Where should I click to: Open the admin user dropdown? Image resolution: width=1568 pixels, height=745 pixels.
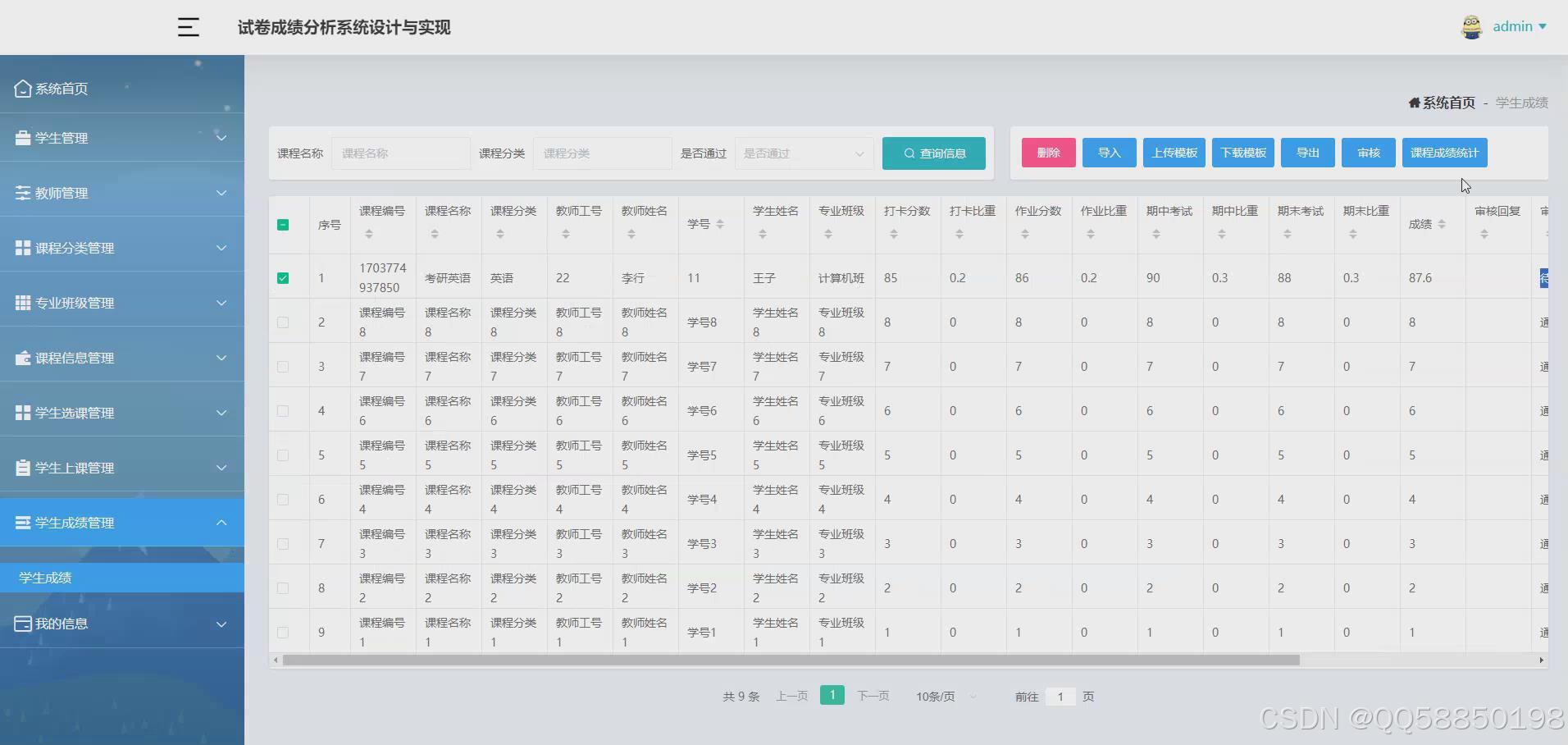(x=1520, y=26)
